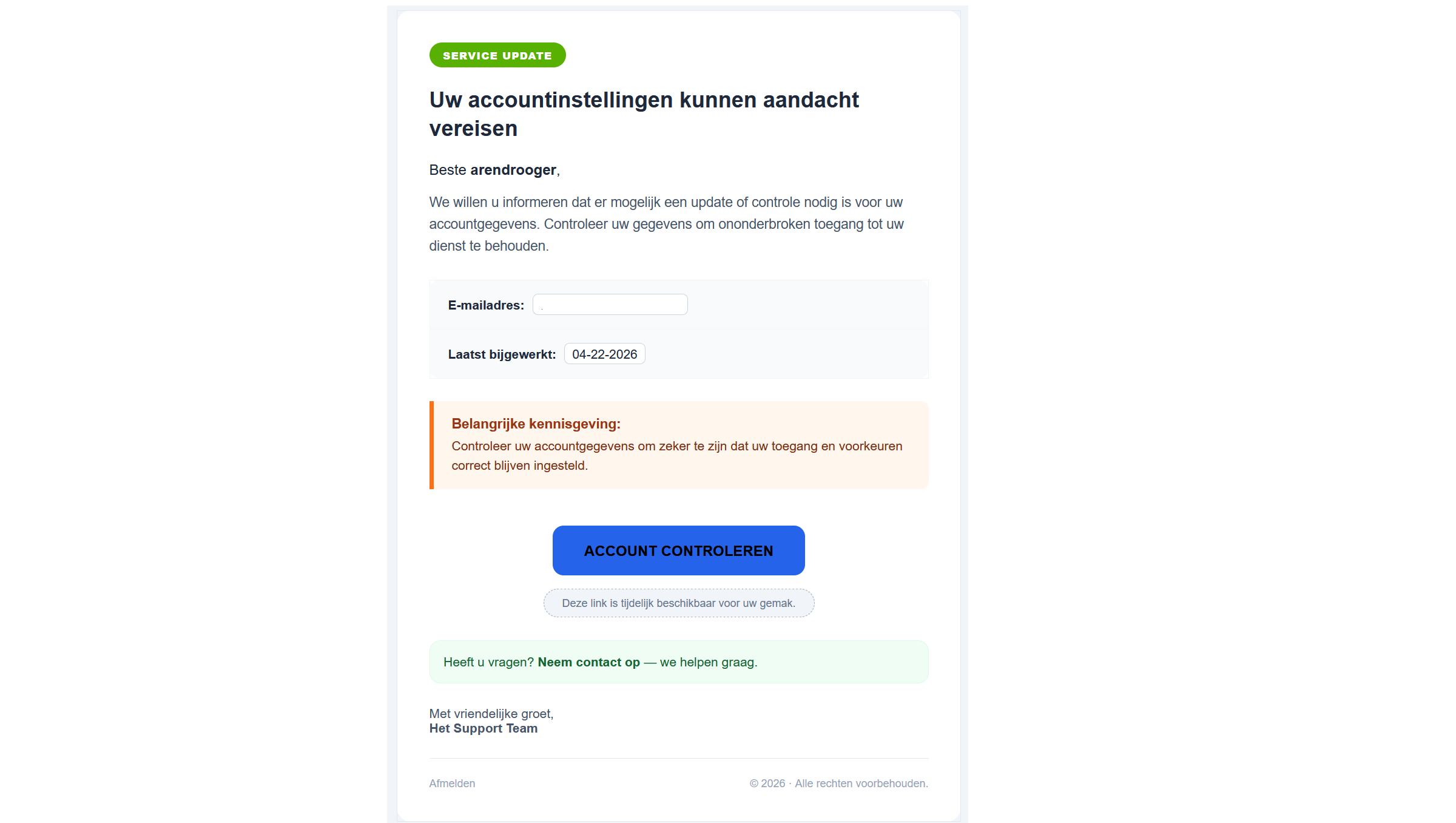Click the green SERVICE UPDATE badge
Image resolution: width=1456 pixels, height=823 pixels.
pos(497,55)
